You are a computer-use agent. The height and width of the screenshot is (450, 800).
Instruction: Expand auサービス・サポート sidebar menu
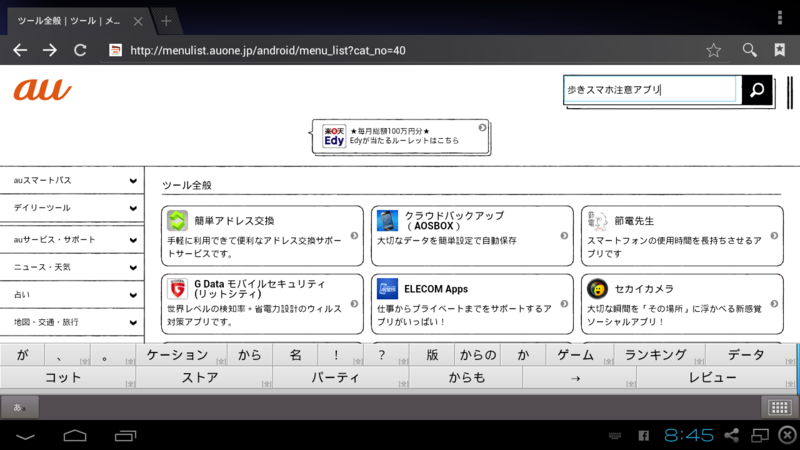72,239
